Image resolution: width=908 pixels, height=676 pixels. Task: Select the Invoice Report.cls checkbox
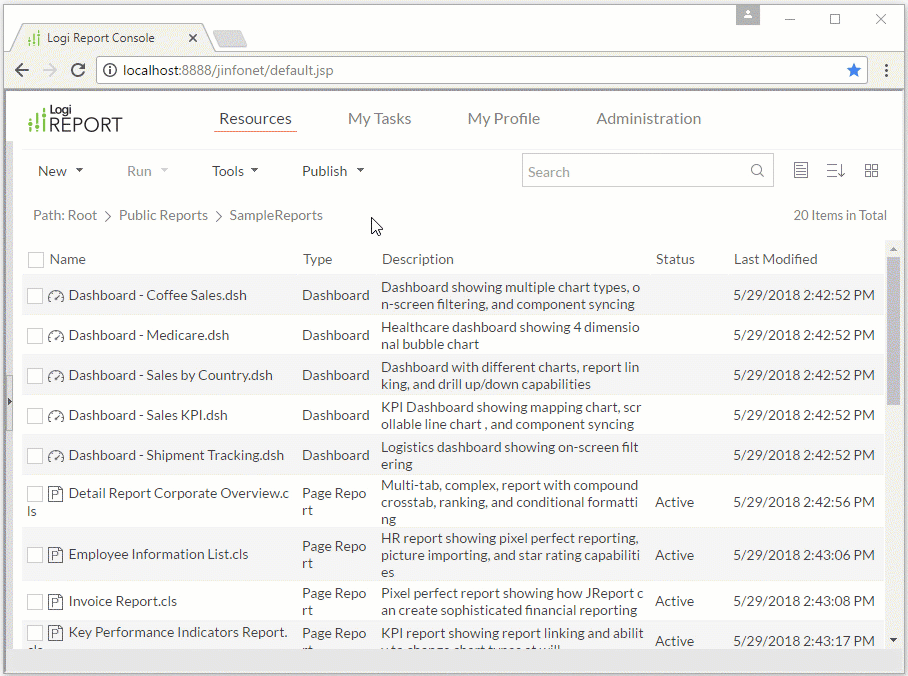[35, 602]
